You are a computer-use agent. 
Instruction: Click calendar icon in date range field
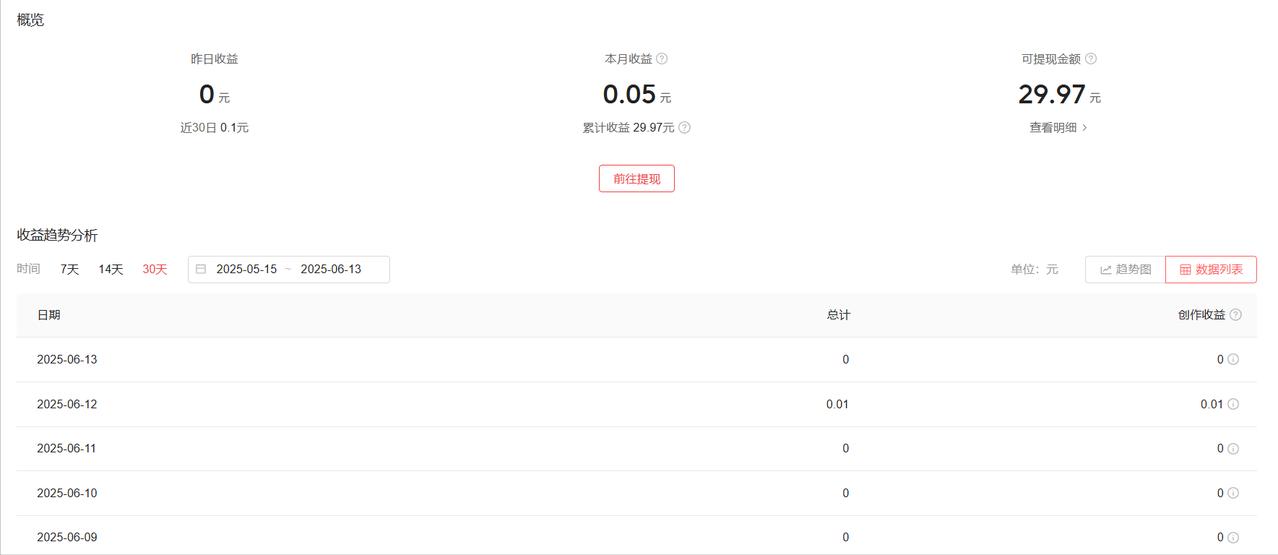point(201,269)
